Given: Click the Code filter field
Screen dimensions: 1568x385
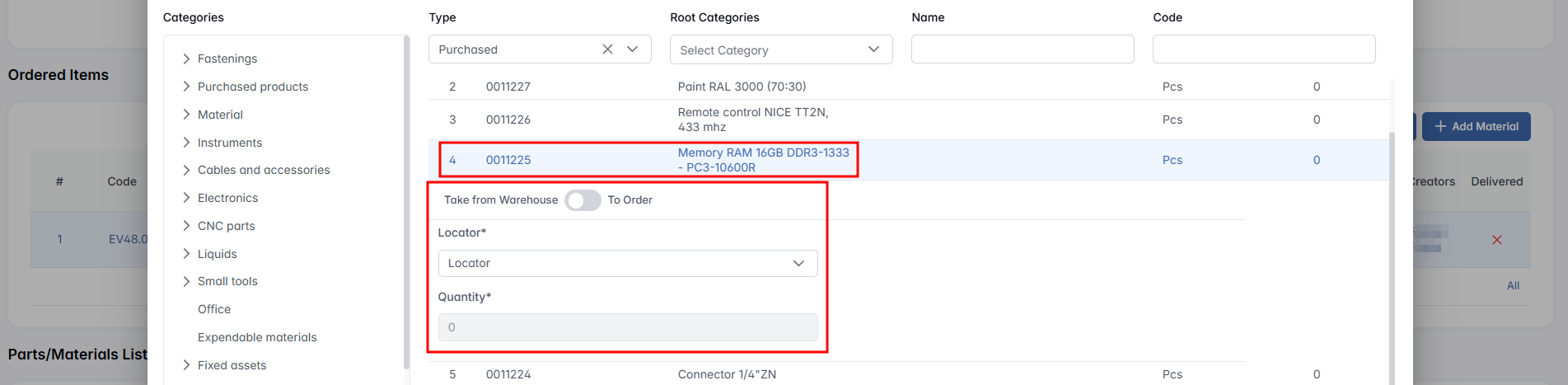Looking at the screenshot, I should 1263,49.
